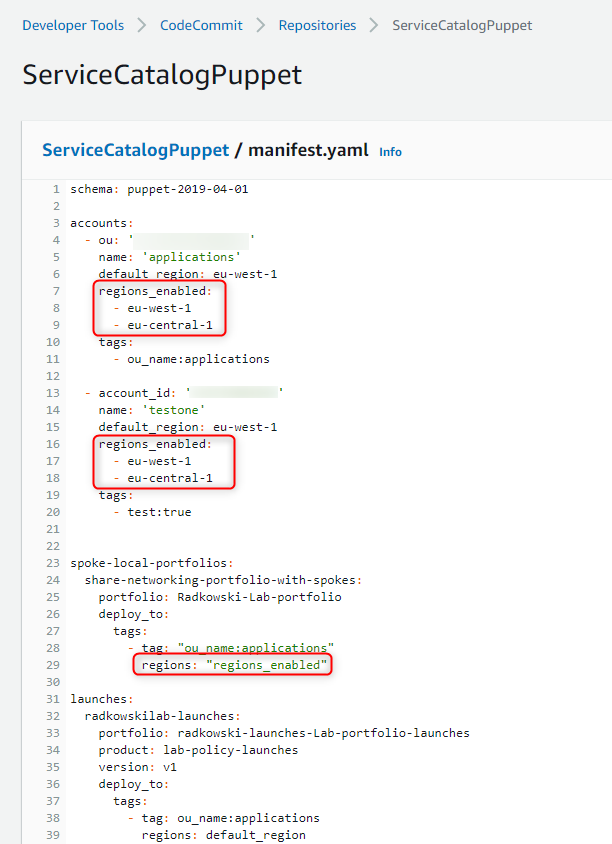Image resolution: width=612 pixels, height=844 pixels.
Task: Click the name: 'testone' line
Action: point(152,410)
